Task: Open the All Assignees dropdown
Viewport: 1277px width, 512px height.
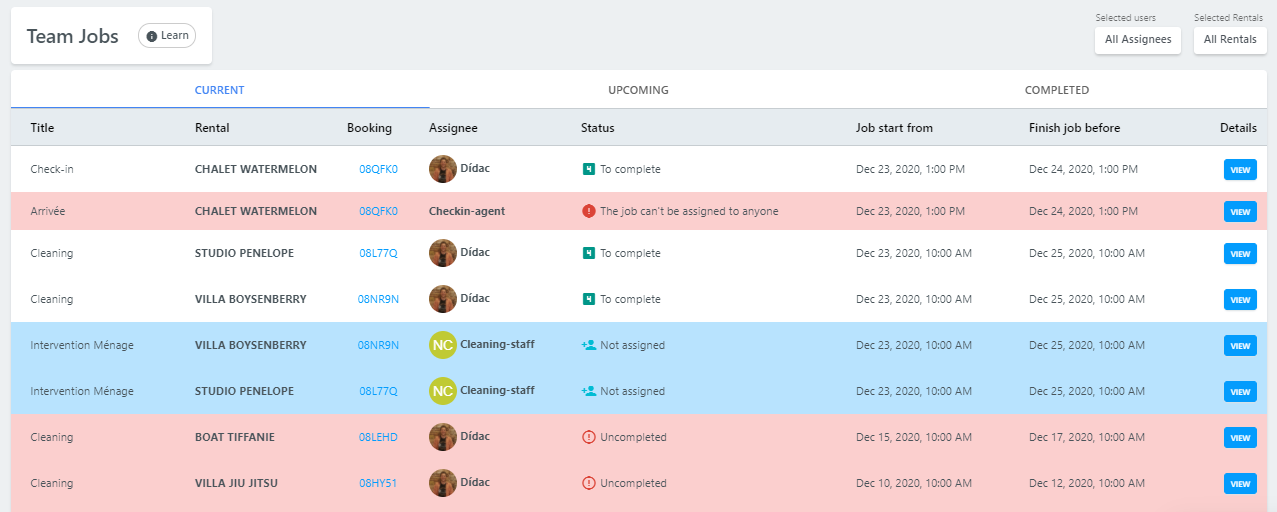Action: (1138, 40)
